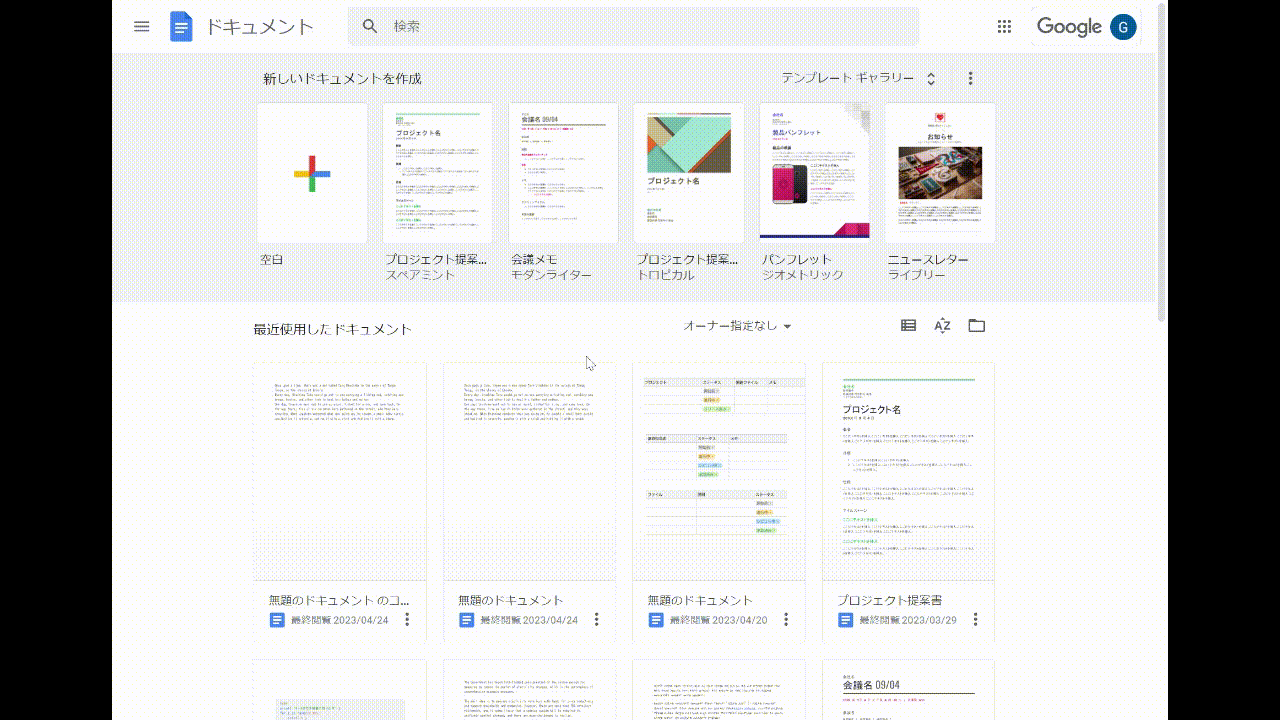The width and height of the screenshot is (1280, 720).
Task: Click the page vertical scrollbar
Action: click(x=1161, y=160)
